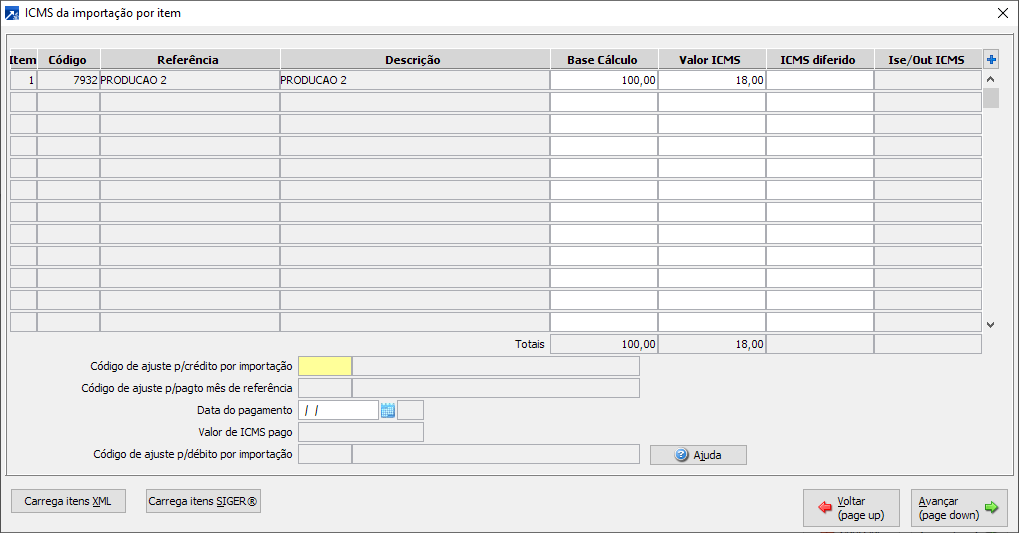
Task: Click the Código column header
Action: coord(69,59)
